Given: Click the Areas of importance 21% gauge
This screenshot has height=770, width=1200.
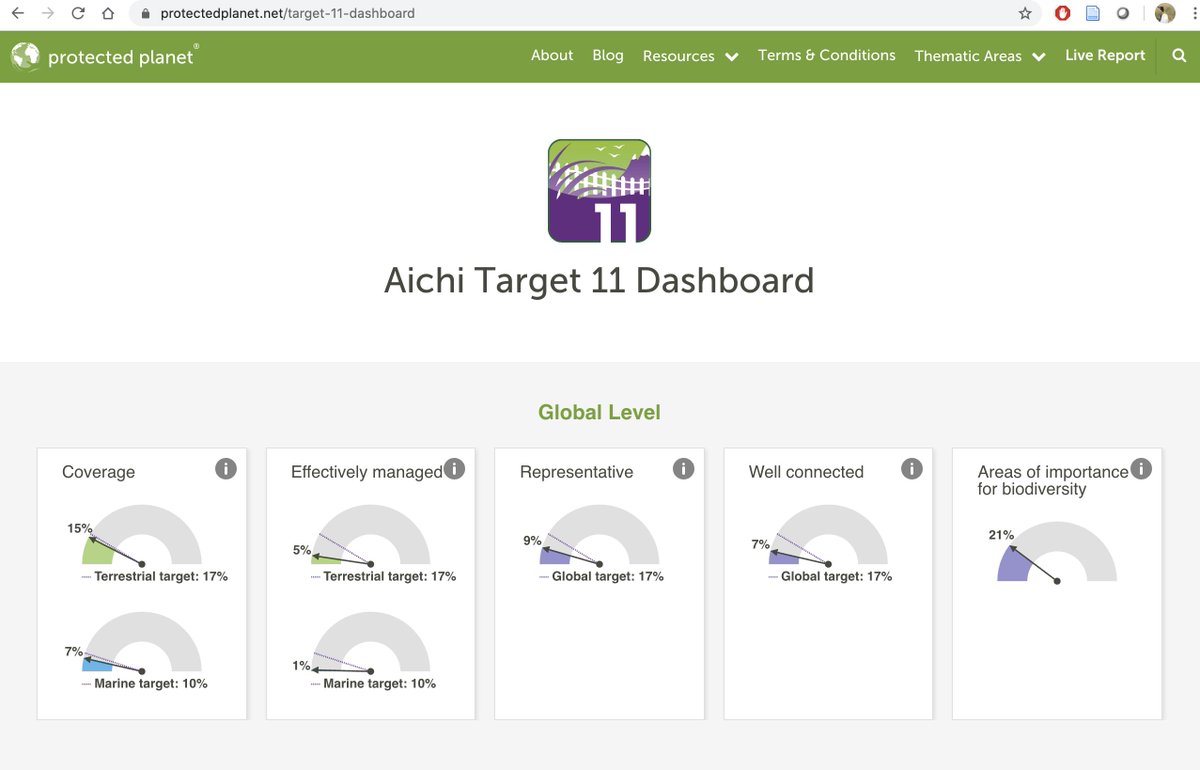Looking at the screenshot, I should [x=1057, y=552].
